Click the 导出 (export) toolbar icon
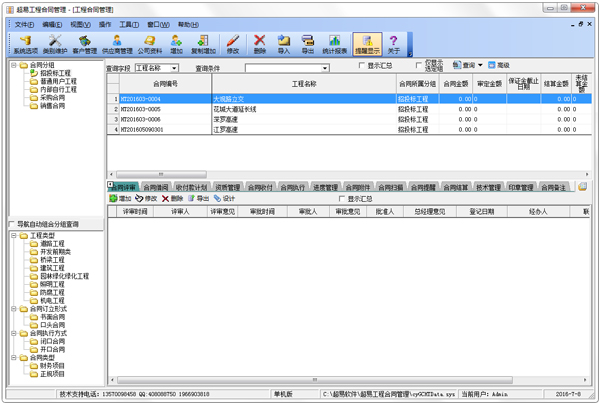This screenshot has height=404, width=600. point(308,44)
